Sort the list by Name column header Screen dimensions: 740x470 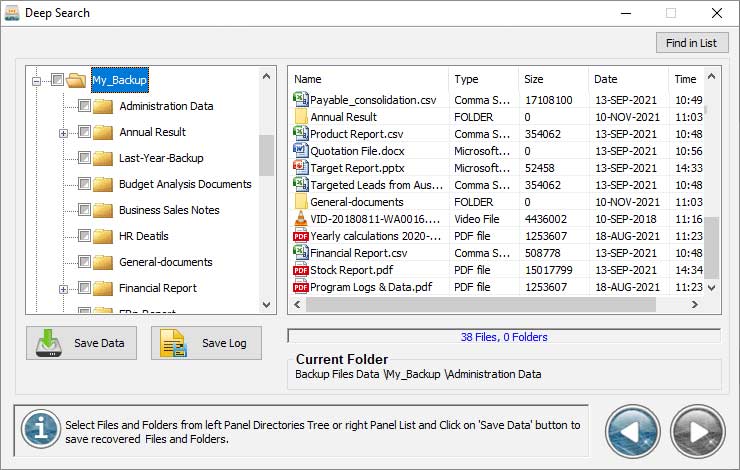[367, 79]
